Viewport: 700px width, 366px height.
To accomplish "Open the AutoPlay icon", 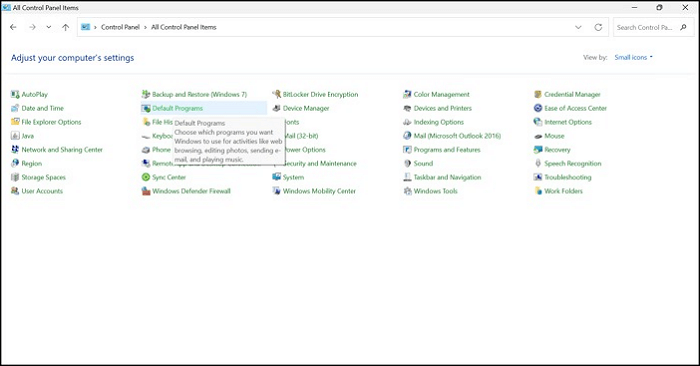I will (15, 94).
